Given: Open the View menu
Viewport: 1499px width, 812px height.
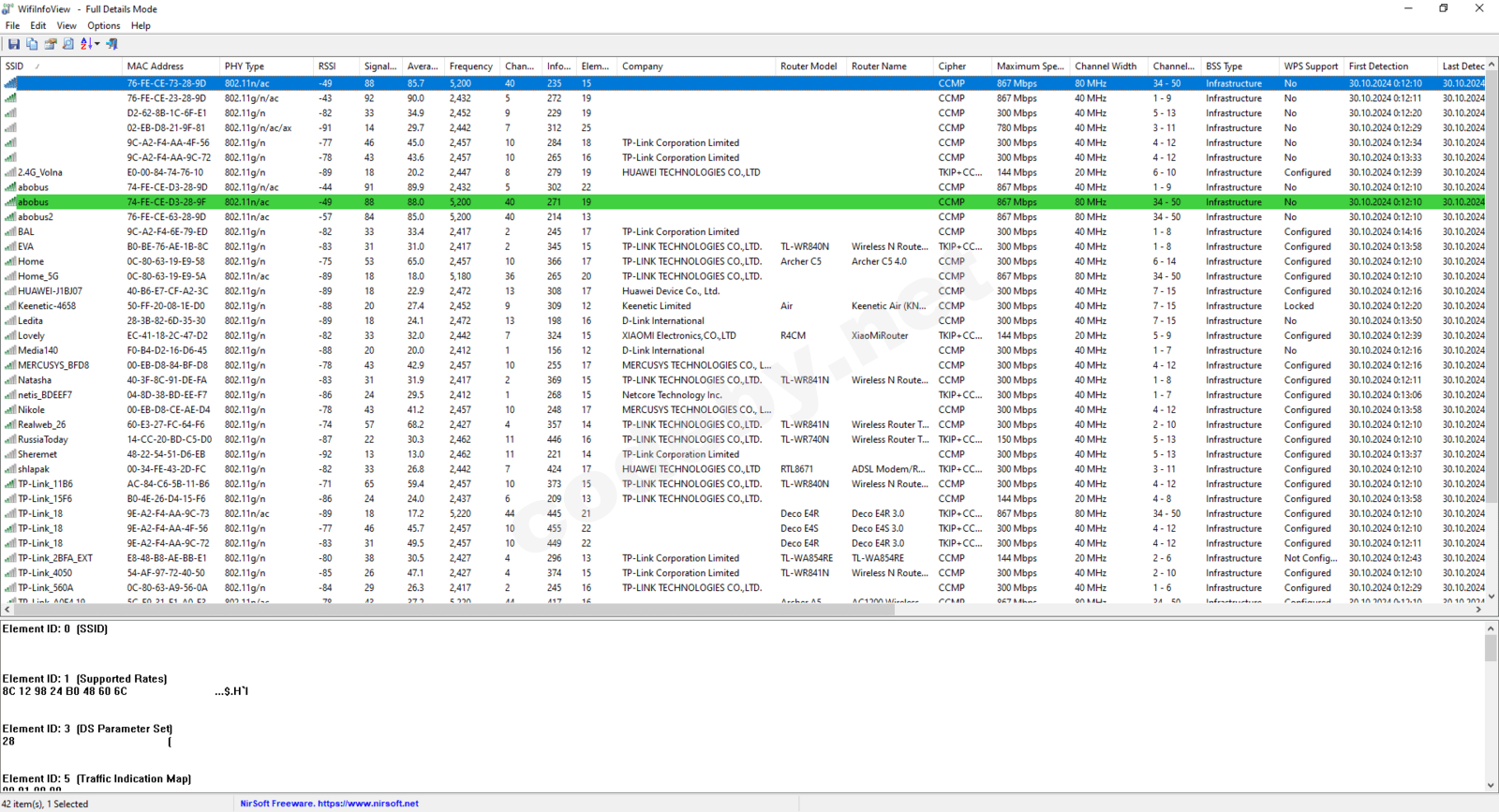Looking at the screenshot, I should point(66,26).
